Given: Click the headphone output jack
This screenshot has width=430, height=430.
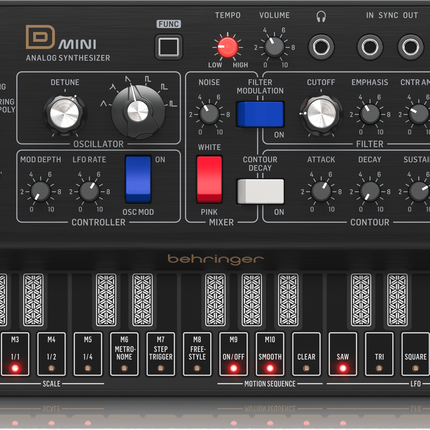Looking at the screenshot, I should click(x=321, y=47).
